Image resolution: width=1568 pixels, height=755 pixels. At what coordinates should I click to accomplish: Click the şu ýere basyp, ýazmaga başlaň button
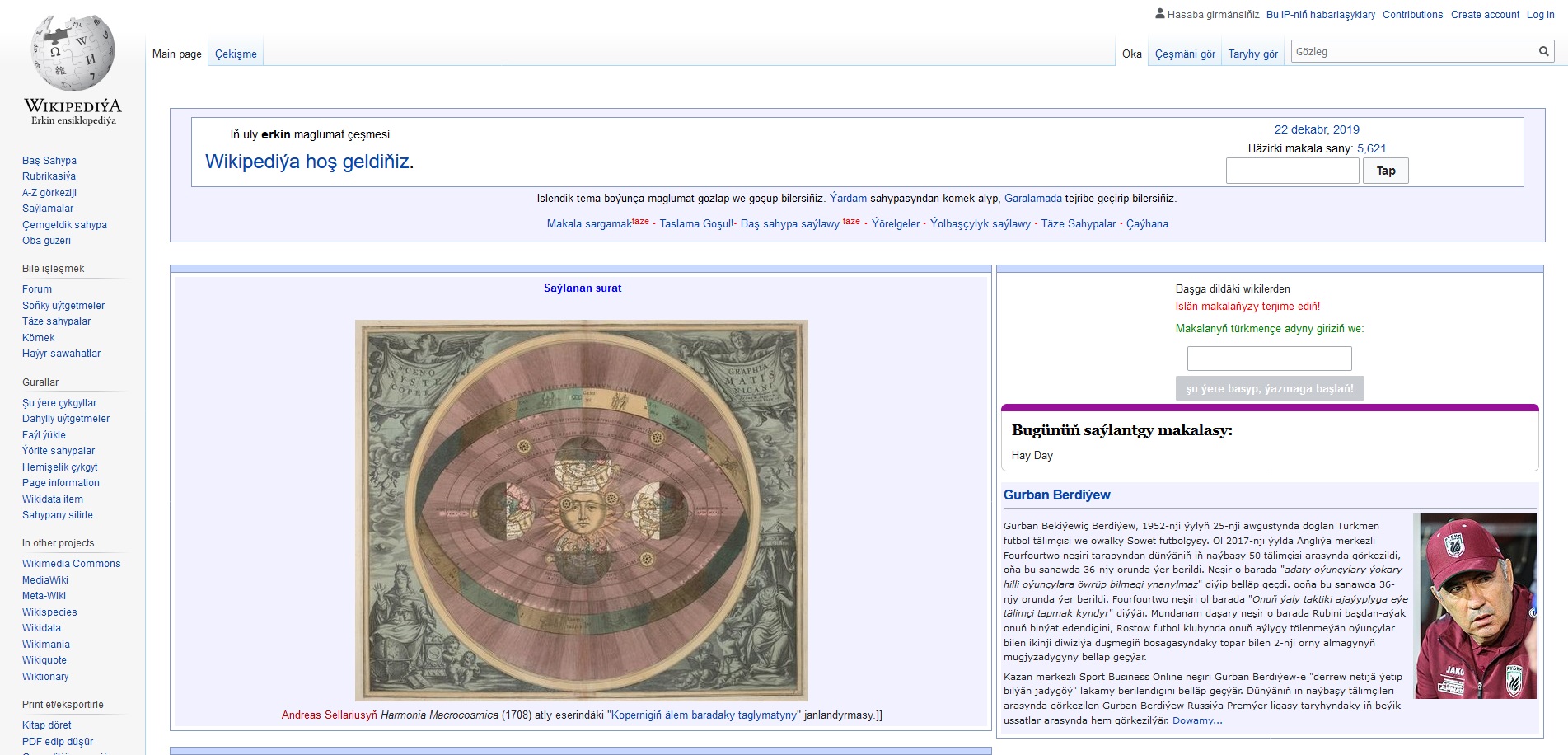1270,389
